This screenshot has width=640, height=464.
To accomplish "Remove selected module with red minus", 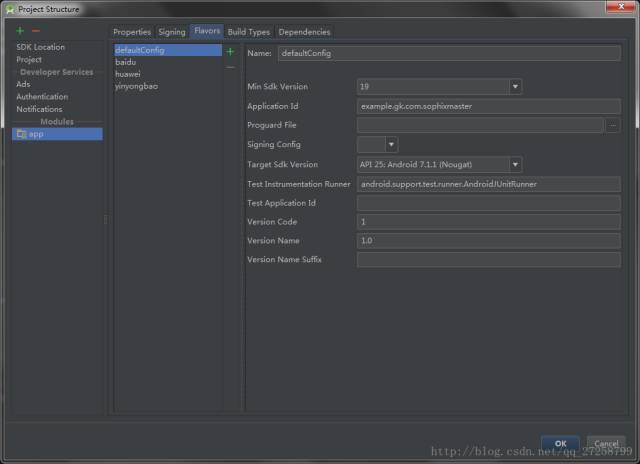I will coord(36,31).
